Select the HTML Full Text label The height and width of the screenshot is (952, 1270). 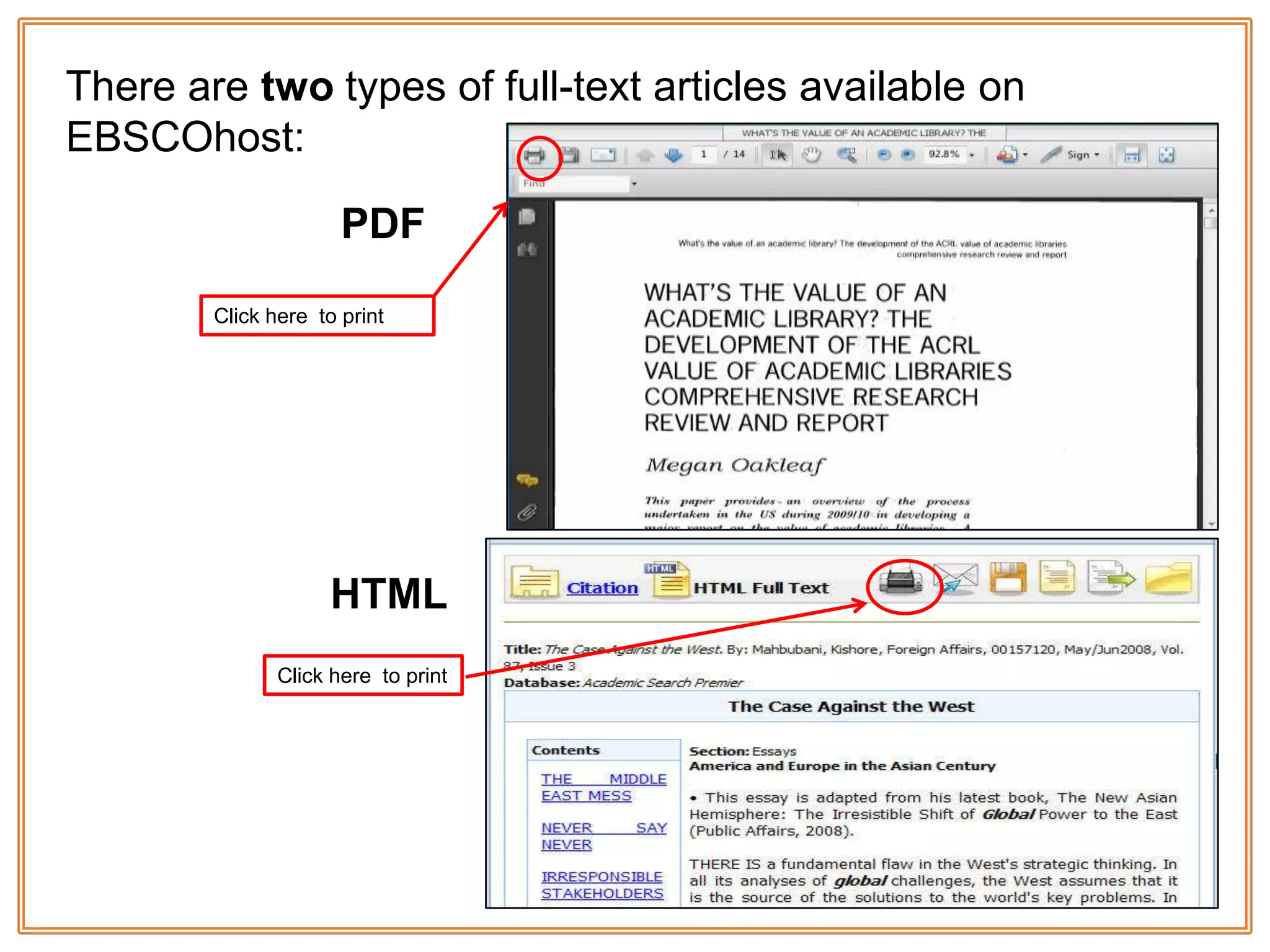[761, 588]
